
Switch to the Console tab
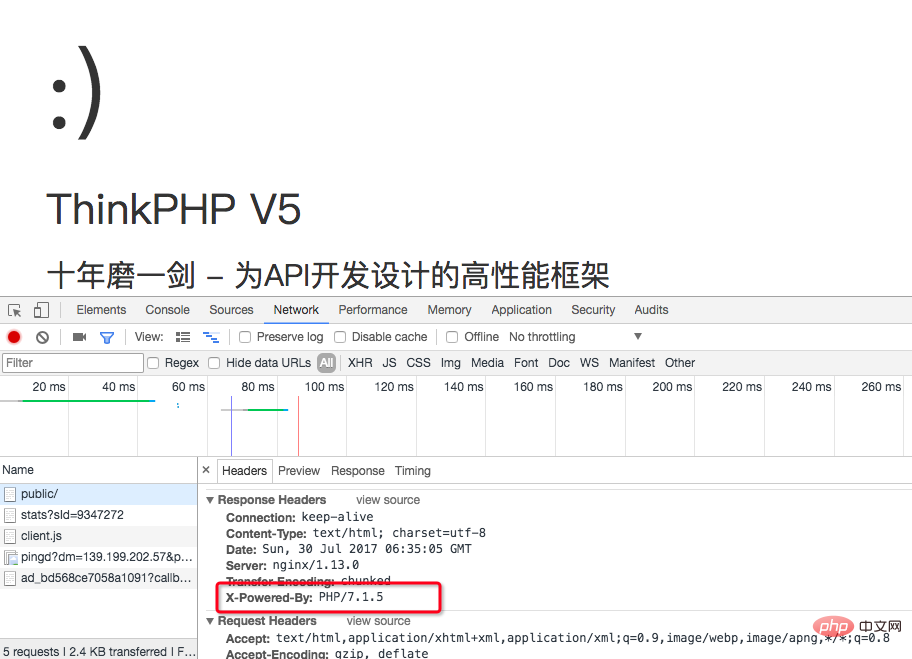tap(168, 310)
